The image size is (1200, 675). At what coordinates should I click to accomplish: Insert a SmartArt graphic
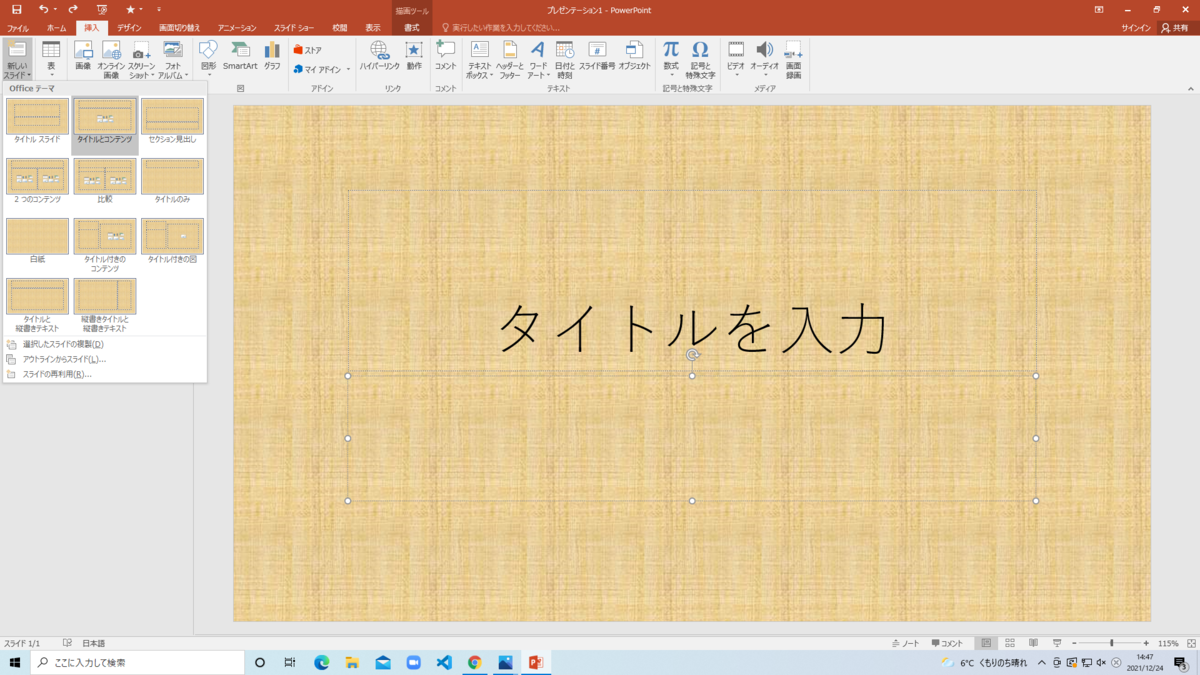pyautogui.click(x=240, y=55)
